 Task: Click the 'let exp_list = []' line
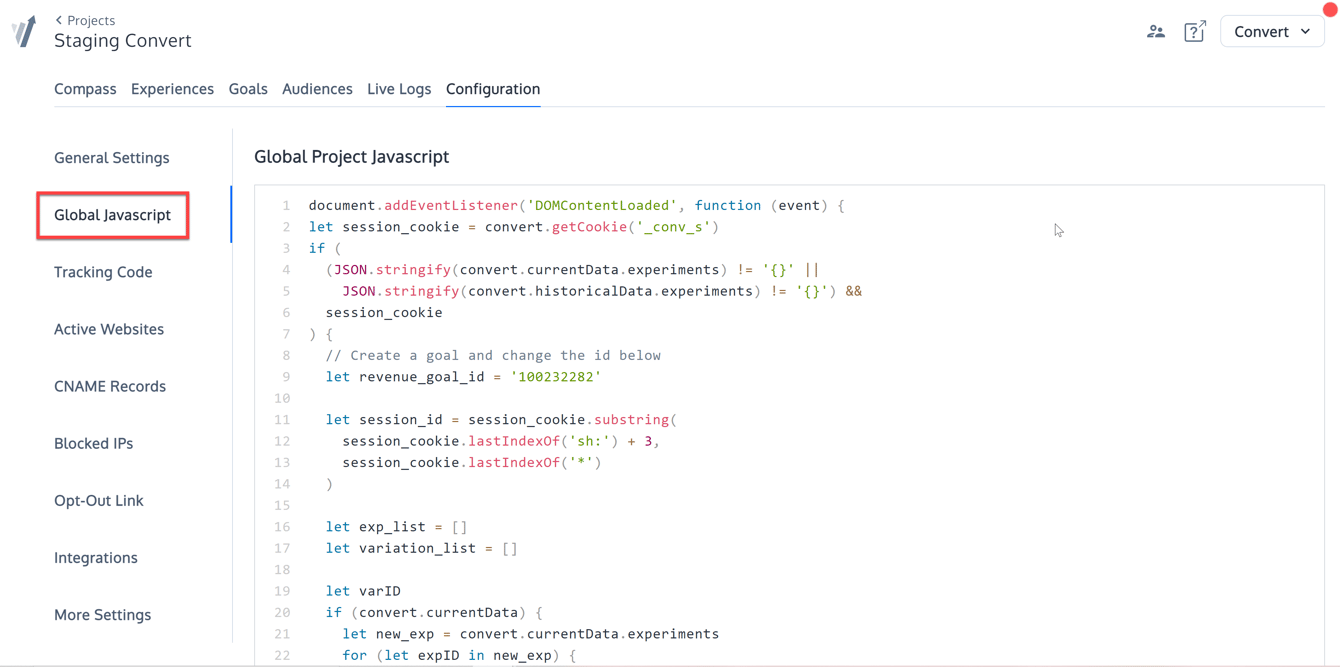396,527
